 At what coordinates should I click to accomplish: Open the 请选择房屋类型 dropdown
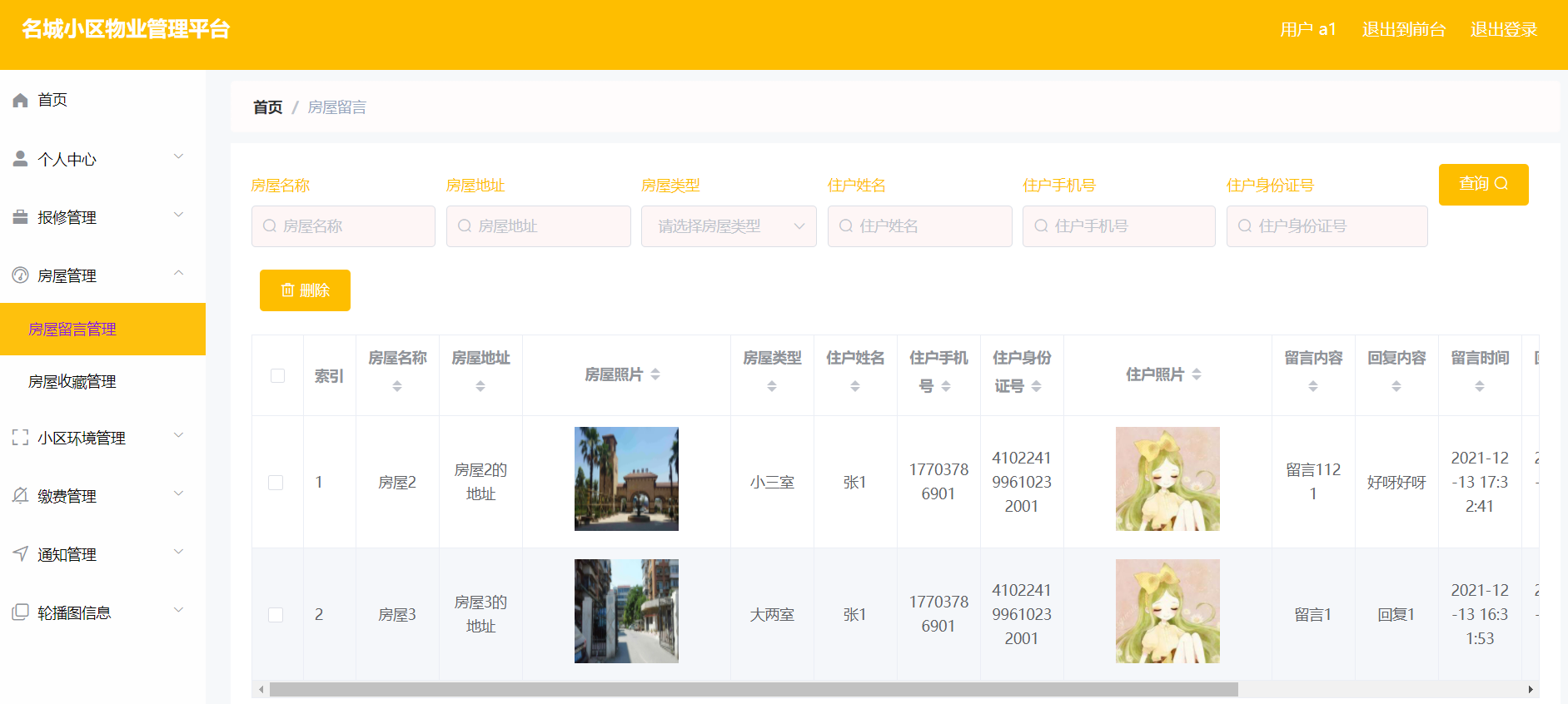729,226
